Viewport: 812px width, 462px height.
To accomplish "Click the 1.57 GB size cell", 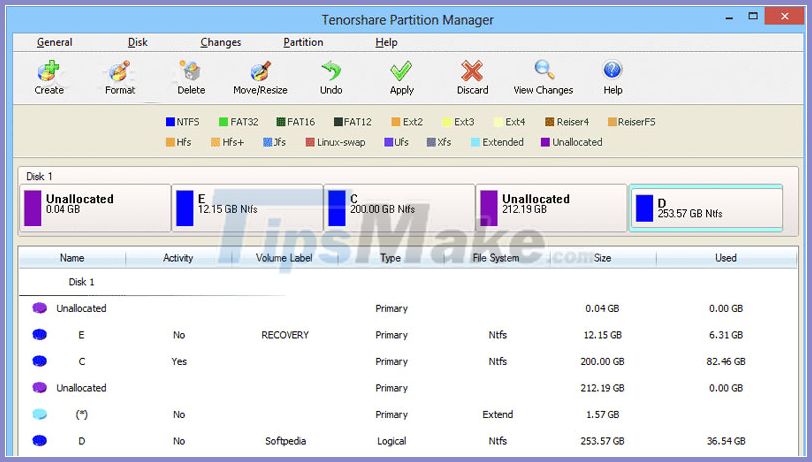I will (602, 415).
